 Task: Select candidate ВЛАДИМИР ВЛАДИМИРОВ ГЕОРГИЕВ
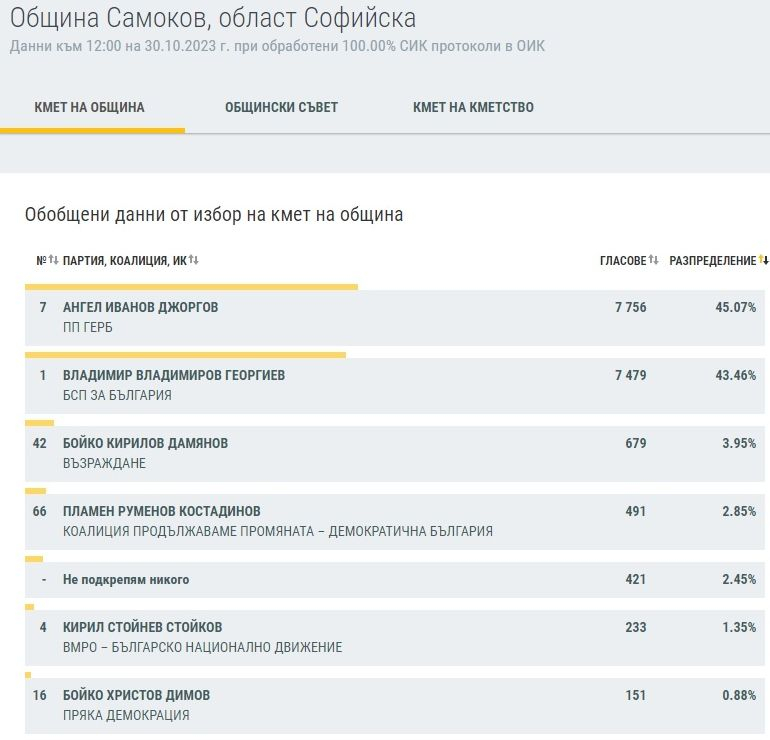click(x=174, y=376)
